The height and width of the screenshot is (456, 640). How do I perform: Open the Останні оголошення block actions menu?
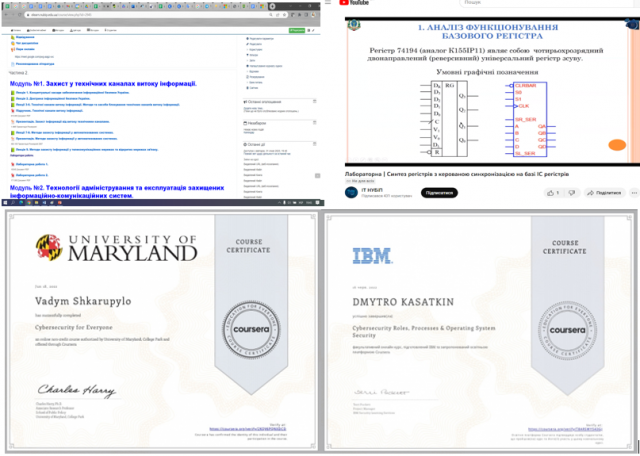(315, 101)
